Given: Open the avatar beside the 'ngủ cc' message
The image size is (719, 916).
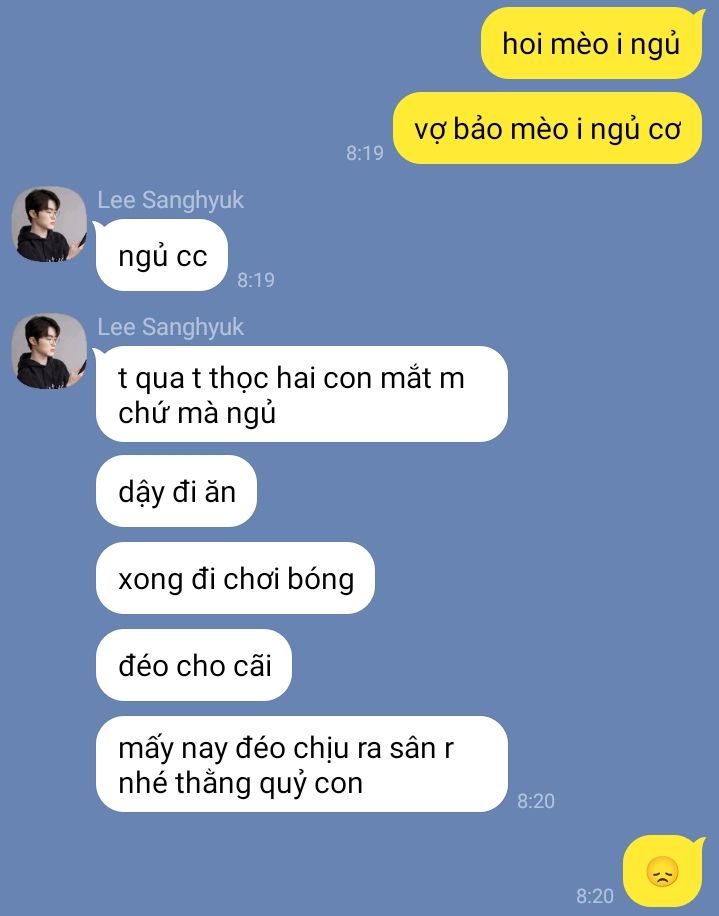Looking at the screenshot, I should point(49,224).
